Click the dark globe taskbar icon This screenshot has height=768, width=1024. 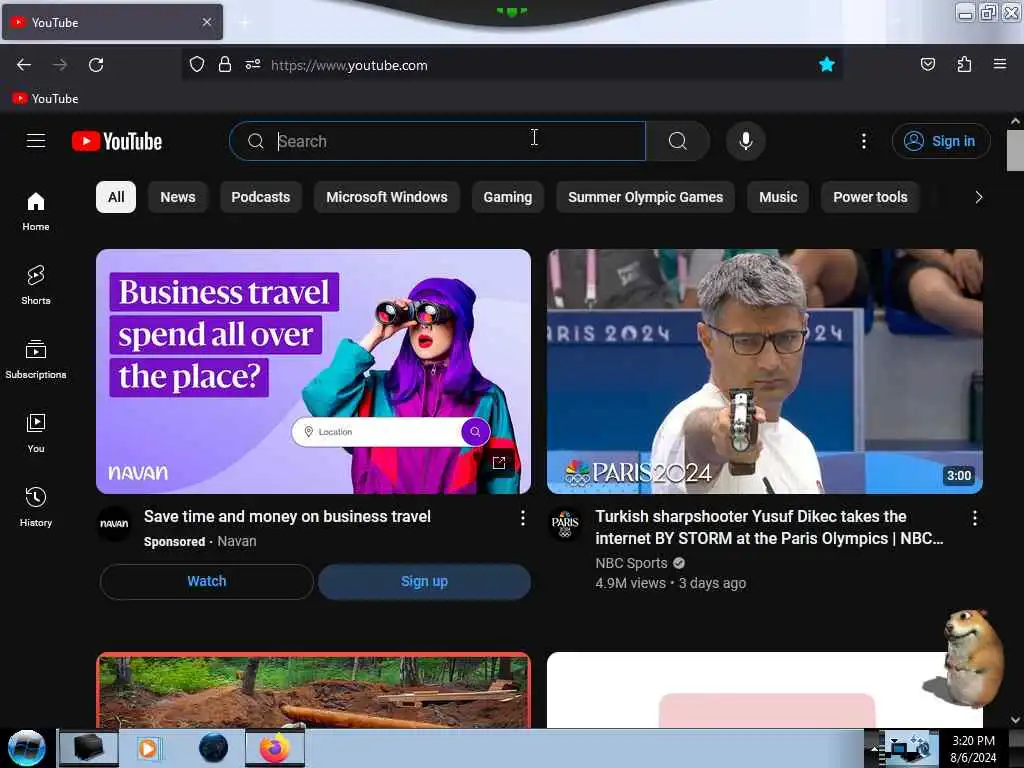point(213,748)
